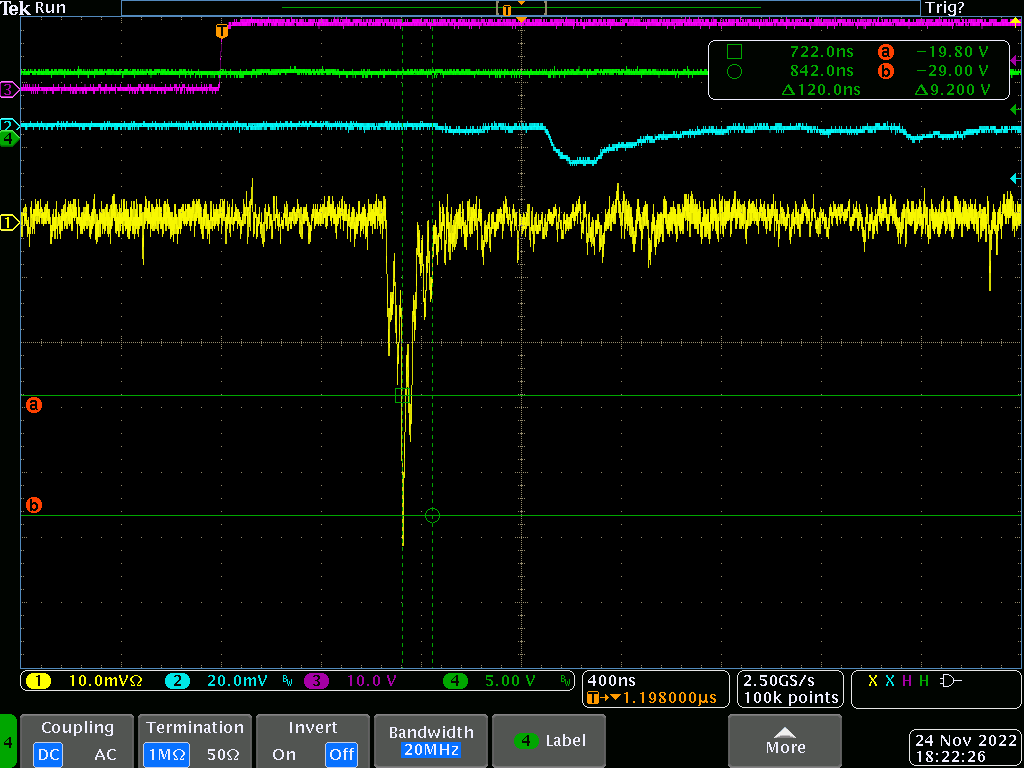The image size is (1024, 768).
Task: Set coupling to AC
Action: 105,754
